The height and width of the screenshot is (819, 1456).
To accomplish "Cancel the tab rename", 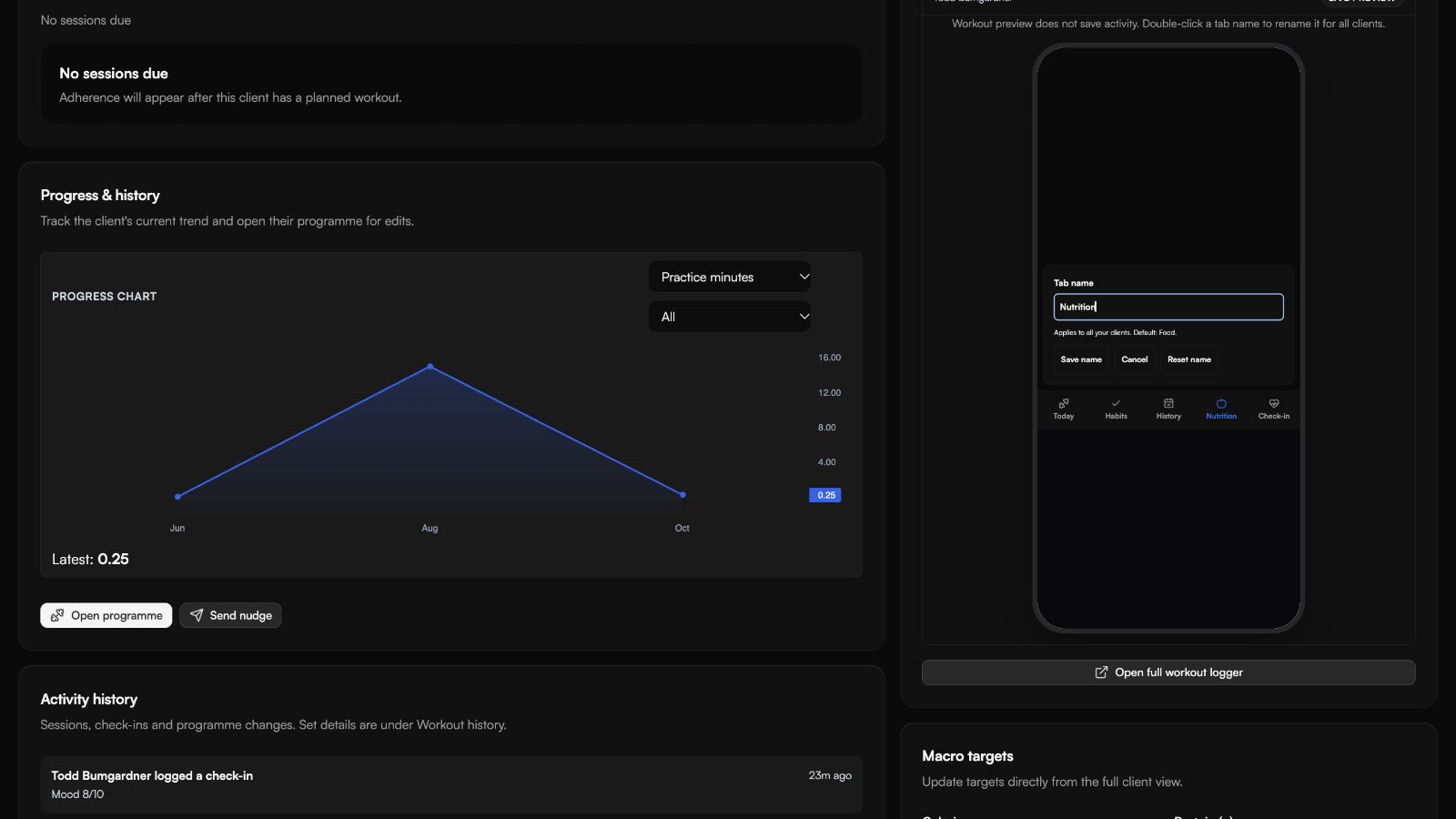I will tap(1135, 359).
